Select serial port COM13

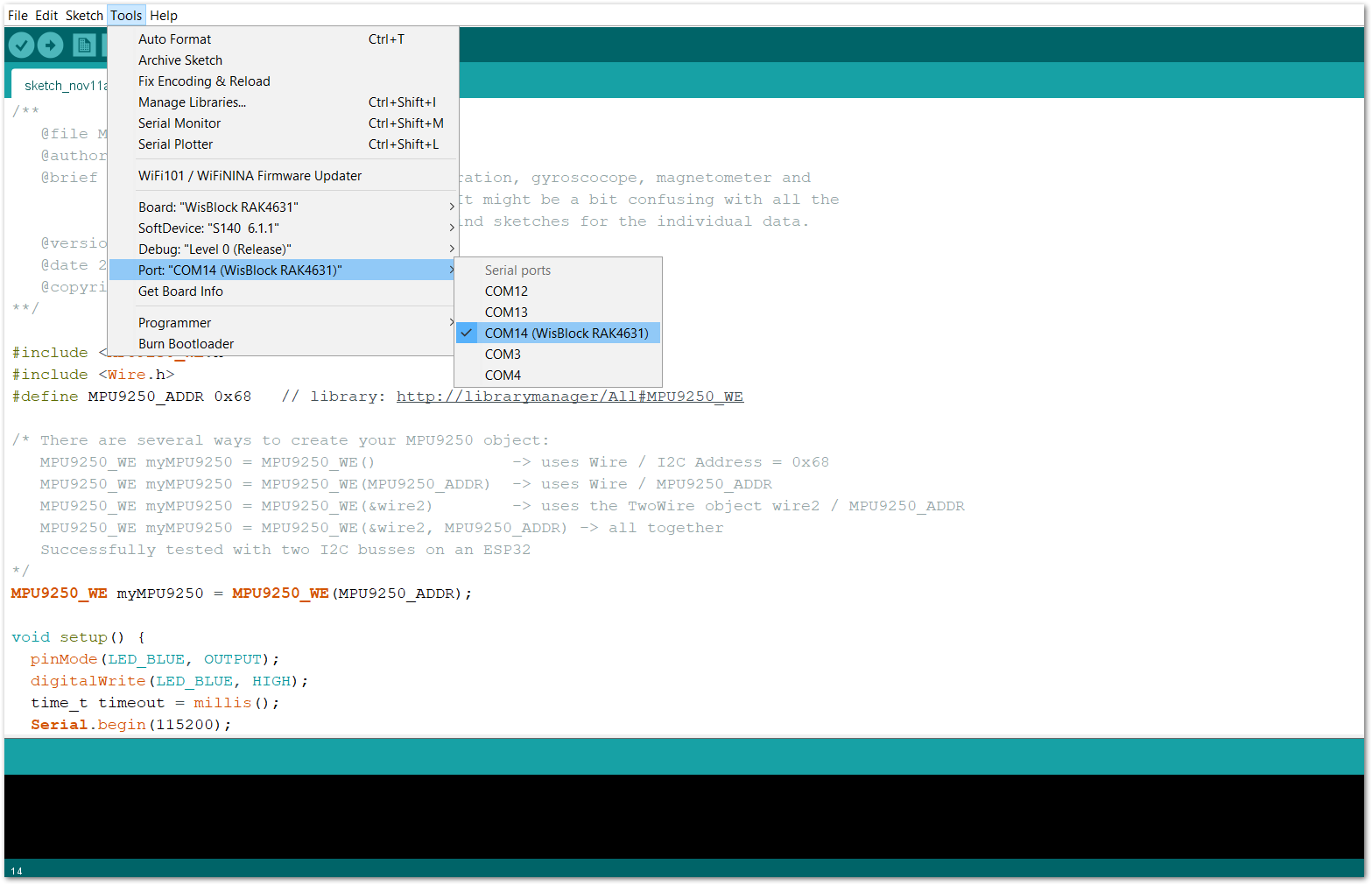tap(558, 313)
